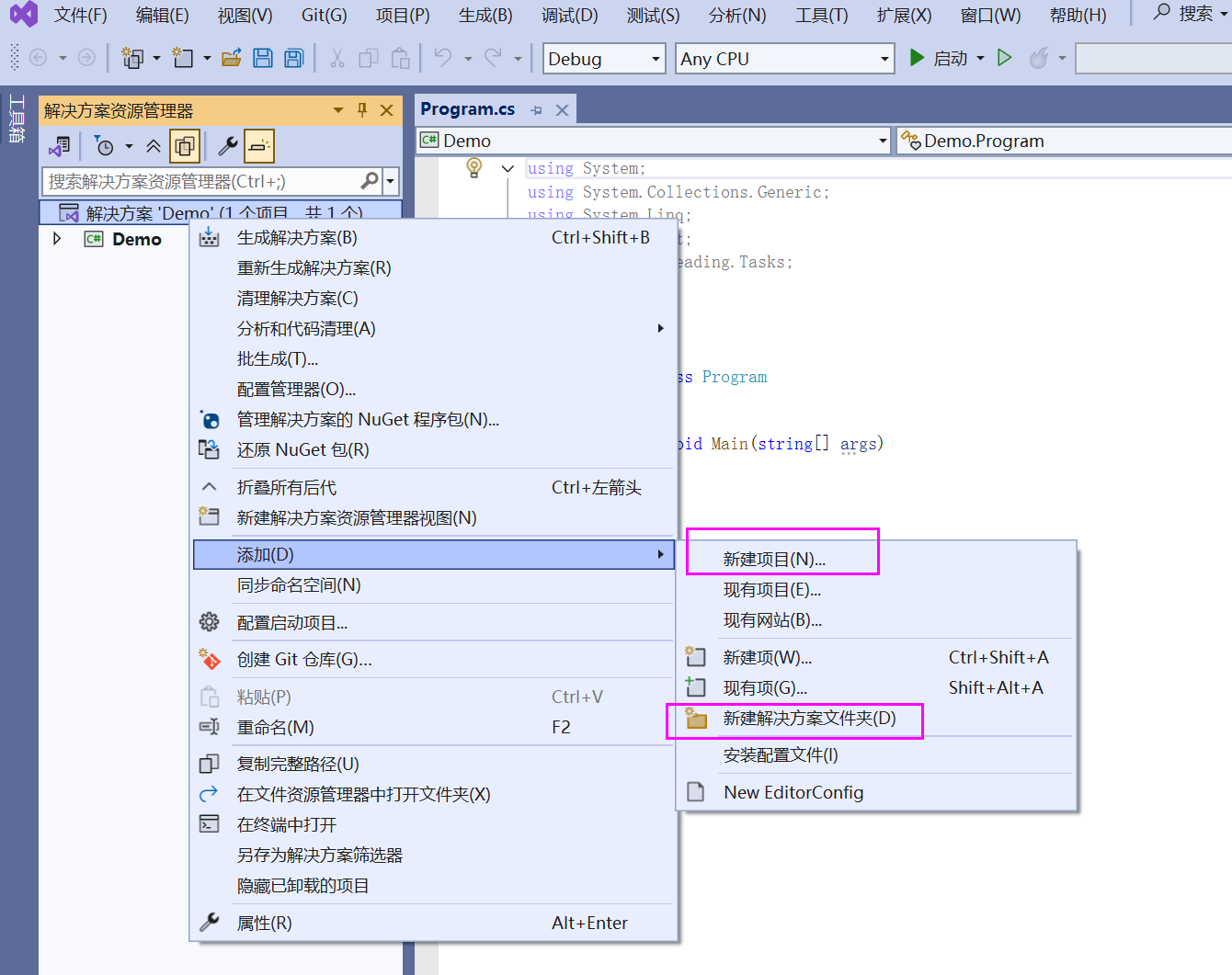The width and height of the screenshot is (1232, 975).
Task: Expand the Demo project tree node
Action: pos(57,239)
